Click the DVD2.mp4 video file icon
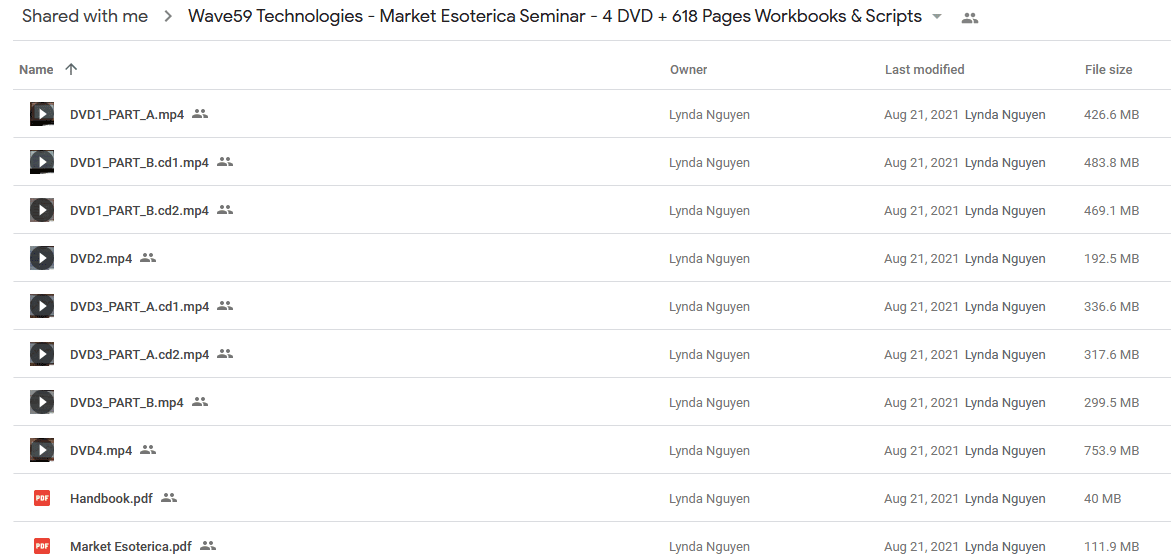1171x560 pixels. (42, 258)
